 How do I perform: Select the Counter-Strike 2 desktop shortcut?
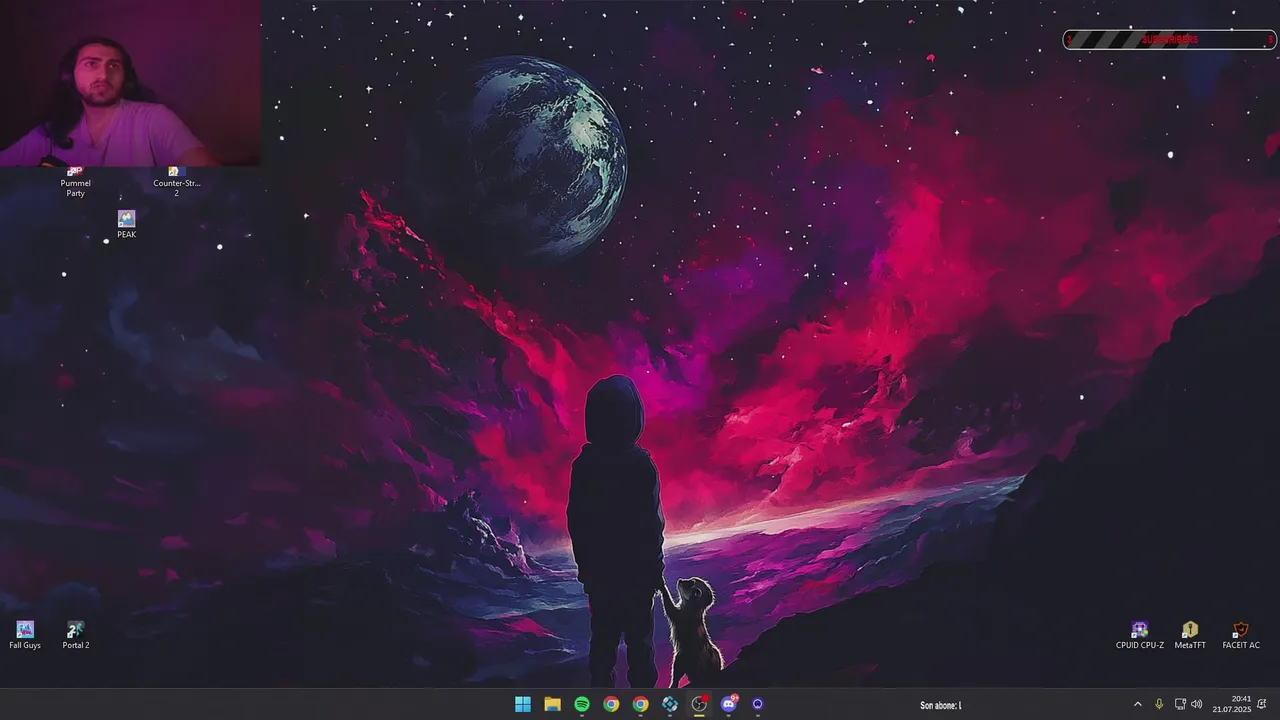click(176, 182)
